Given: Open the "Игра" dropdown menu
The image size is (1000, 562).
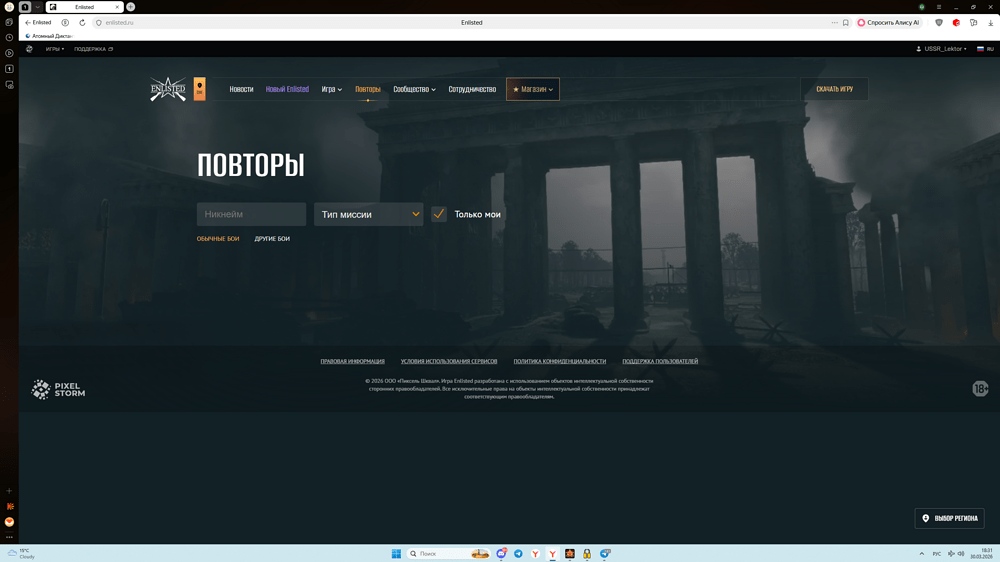Looking at the screenshot, I should click(x=331, y=89).
